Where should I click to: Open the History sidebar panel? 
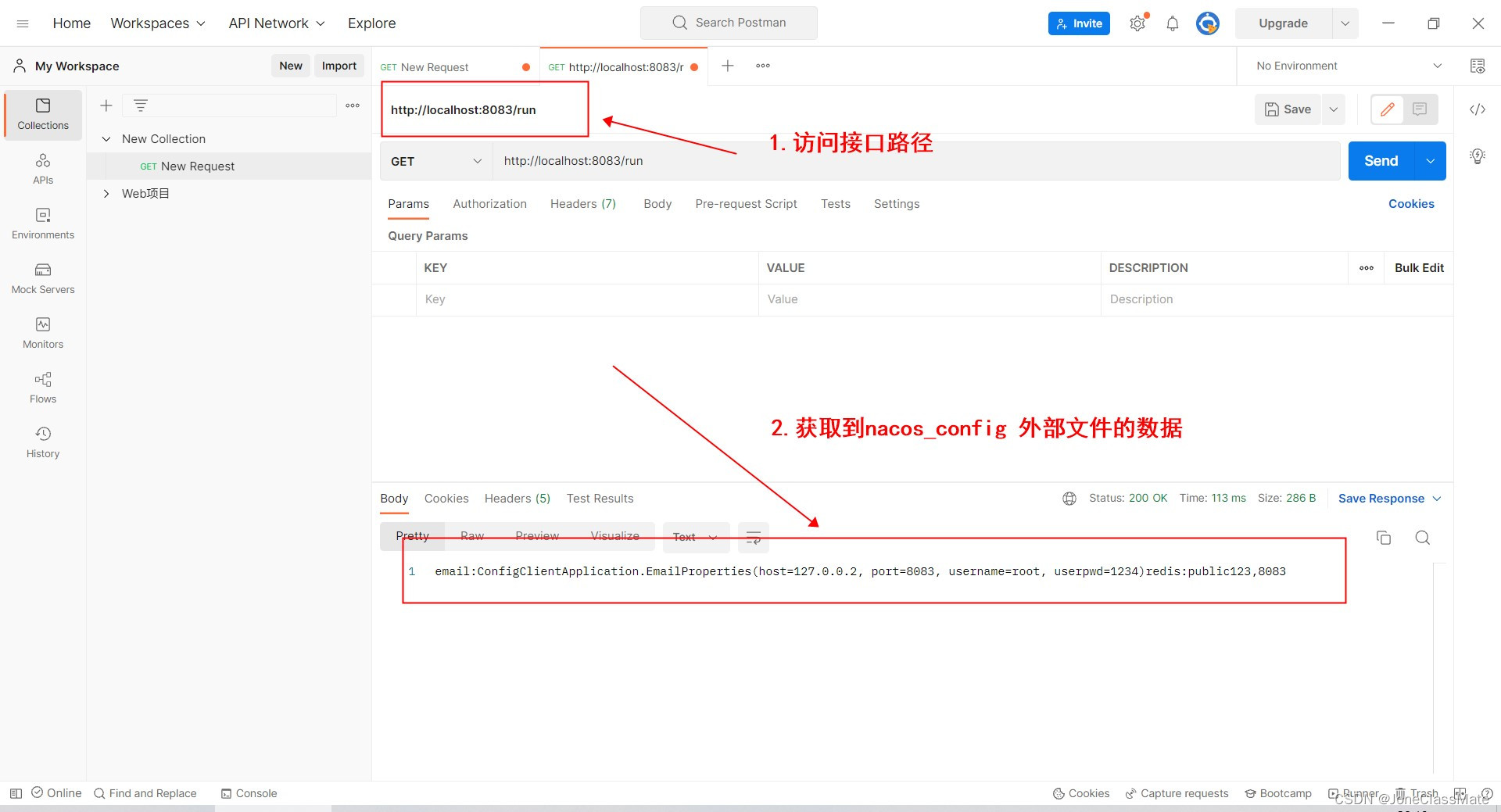[x=43, y=442]
